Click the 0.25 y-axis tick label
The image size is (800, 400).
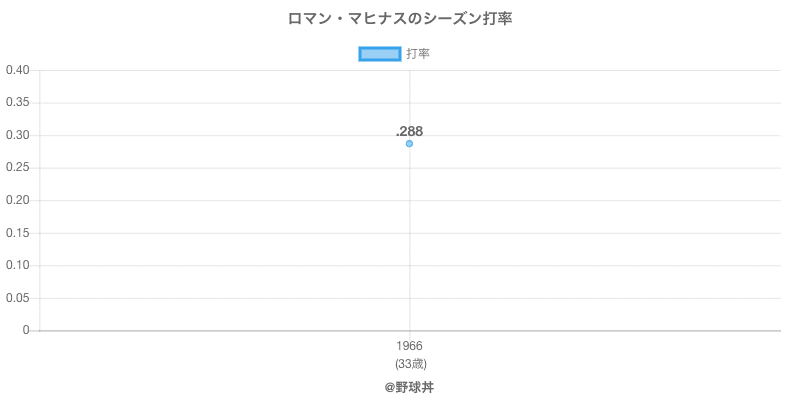pyautogui.click(x=17, y=168)
